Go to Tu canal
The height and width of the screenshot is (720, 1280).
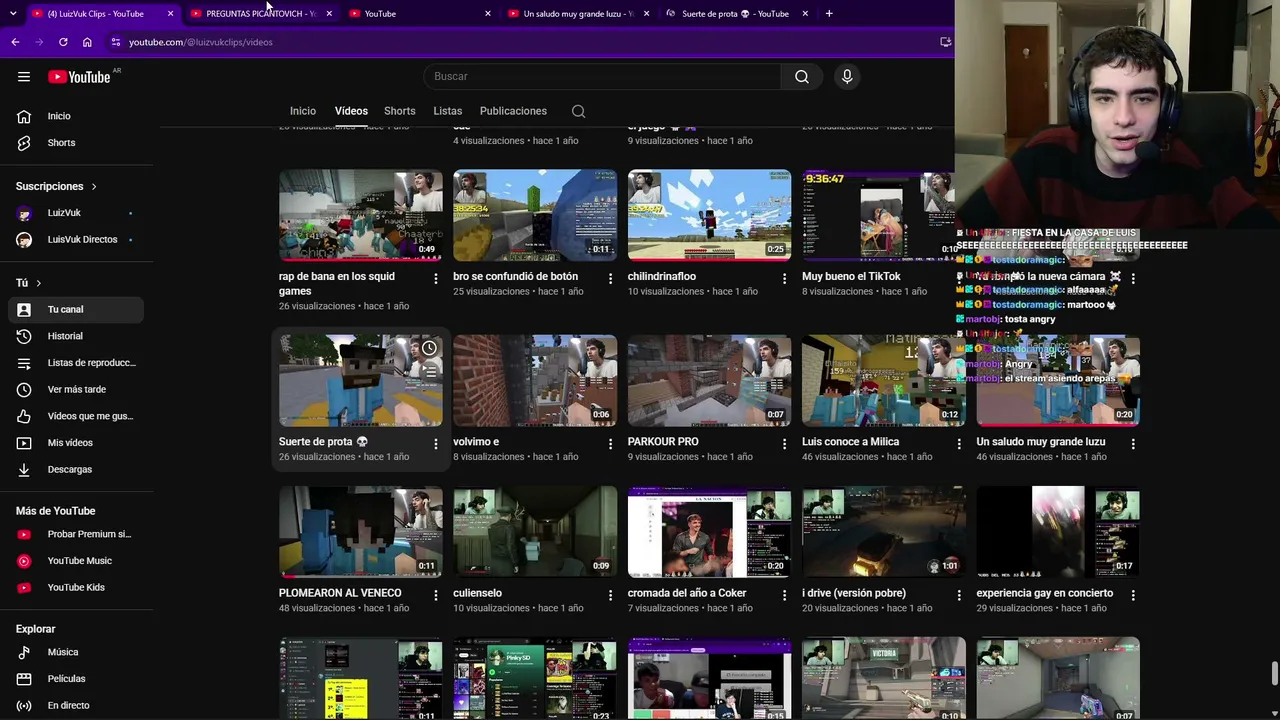(76, 310)
